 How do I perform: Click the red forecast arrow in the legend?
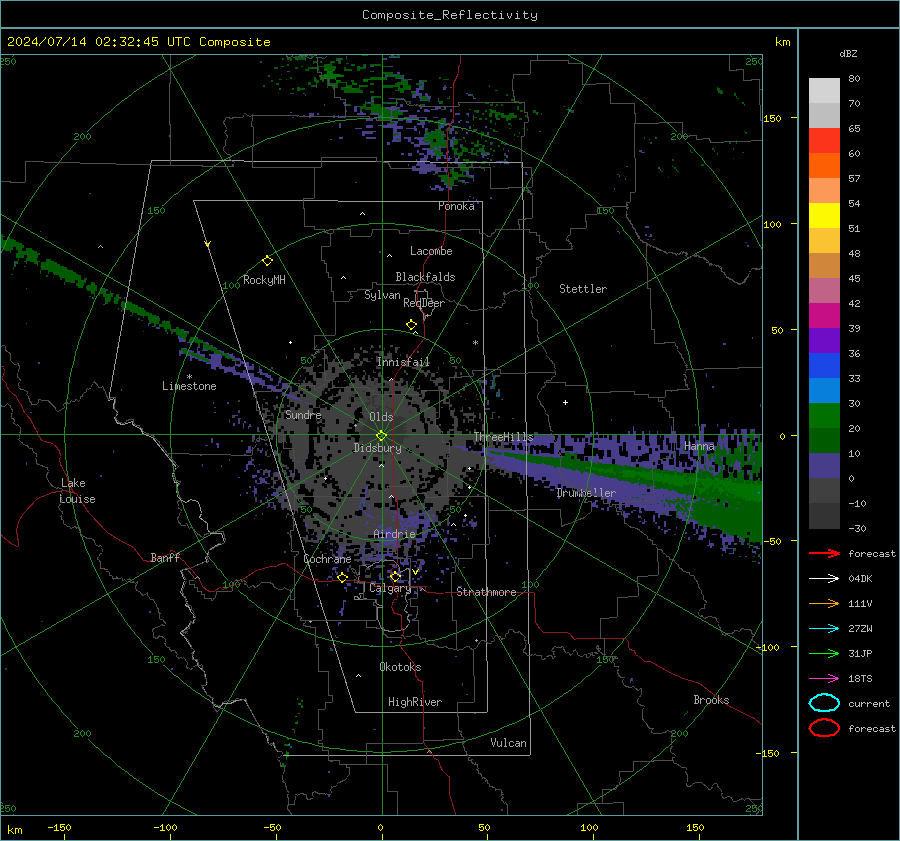coord(824,553)
